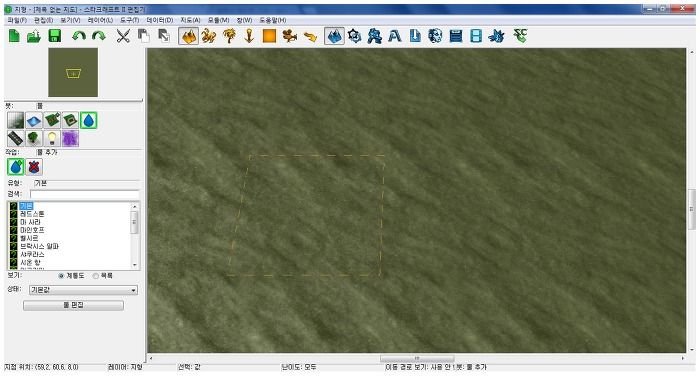Choose the purple creep brush
The height and width of the screenshot is (376, 700).
tap(71, 139)
